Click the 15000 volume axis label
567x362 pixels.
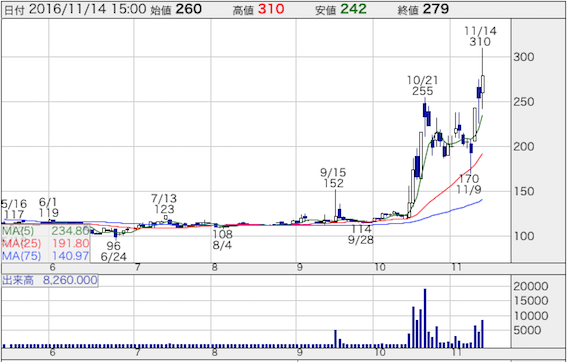pyautogui.click(x=531, y=301)
